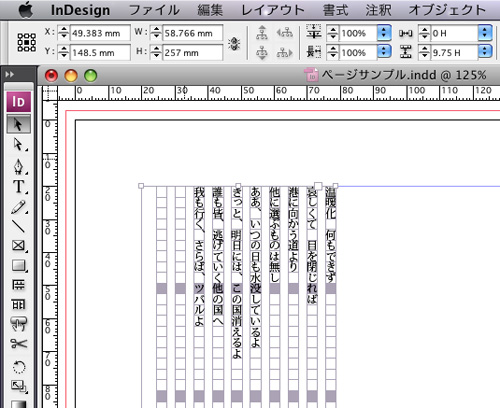Select the Rectangle tool
Image resolution: width=500 pixels, height=408 pixels.
point(18,265)
